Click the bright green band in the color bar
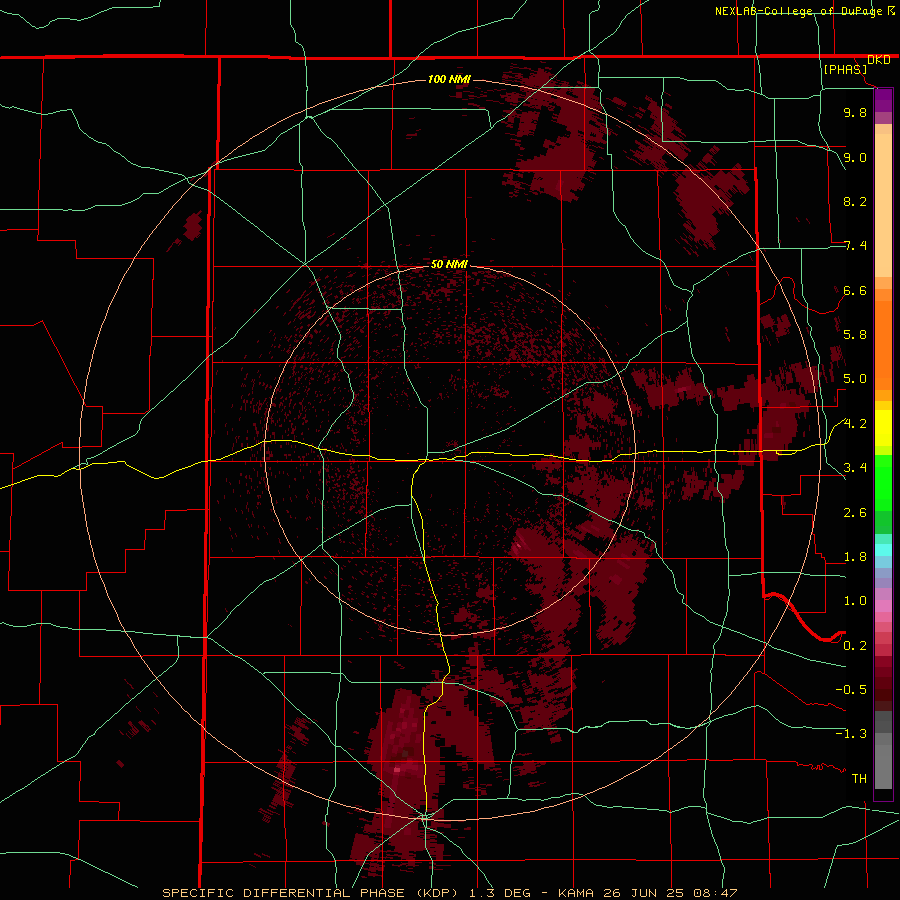This screenshot has width=900, height=900. pos(883,482)
